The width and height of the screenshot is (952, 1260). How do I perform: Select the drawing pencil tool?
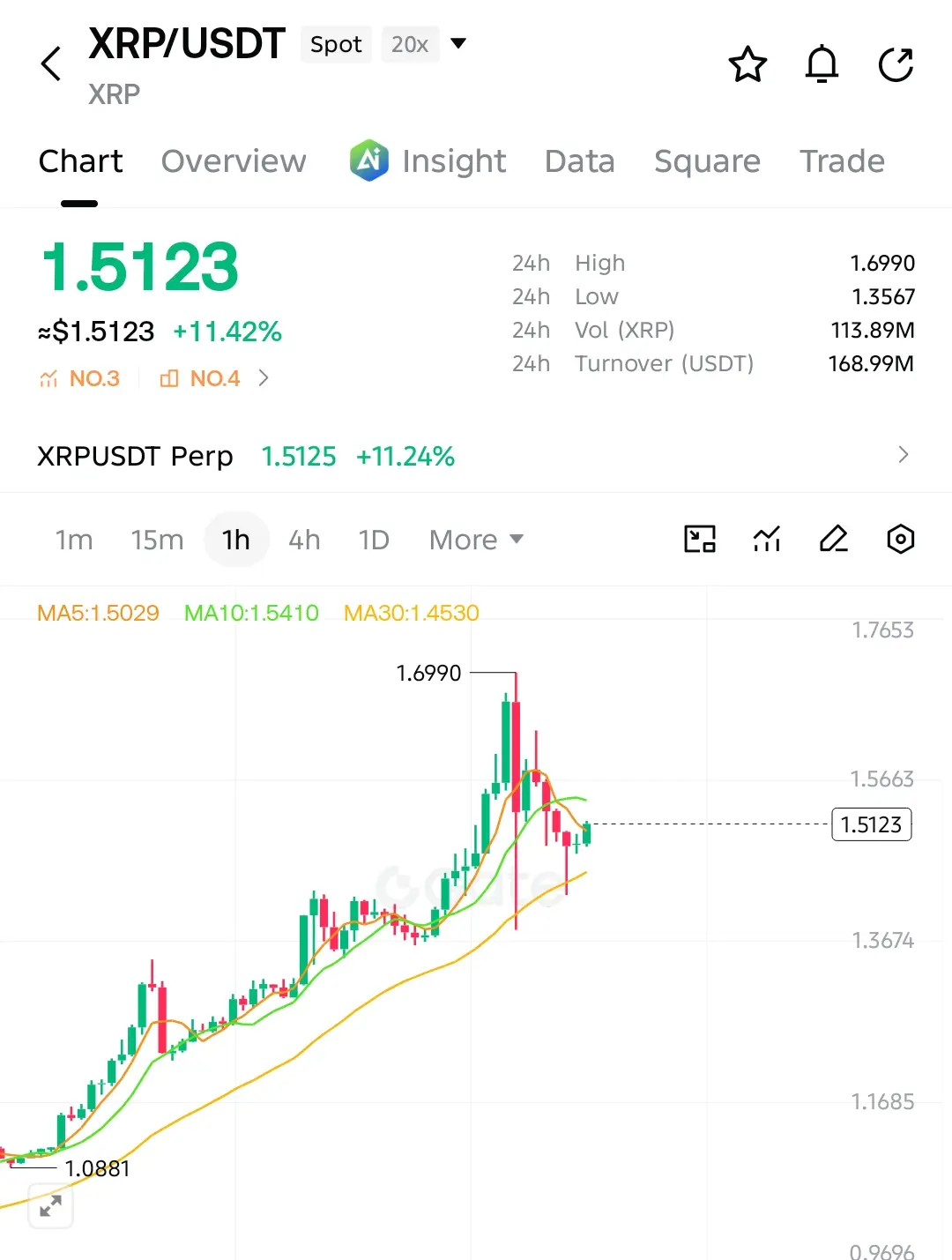pyautogui.click(x=834, y=539)
